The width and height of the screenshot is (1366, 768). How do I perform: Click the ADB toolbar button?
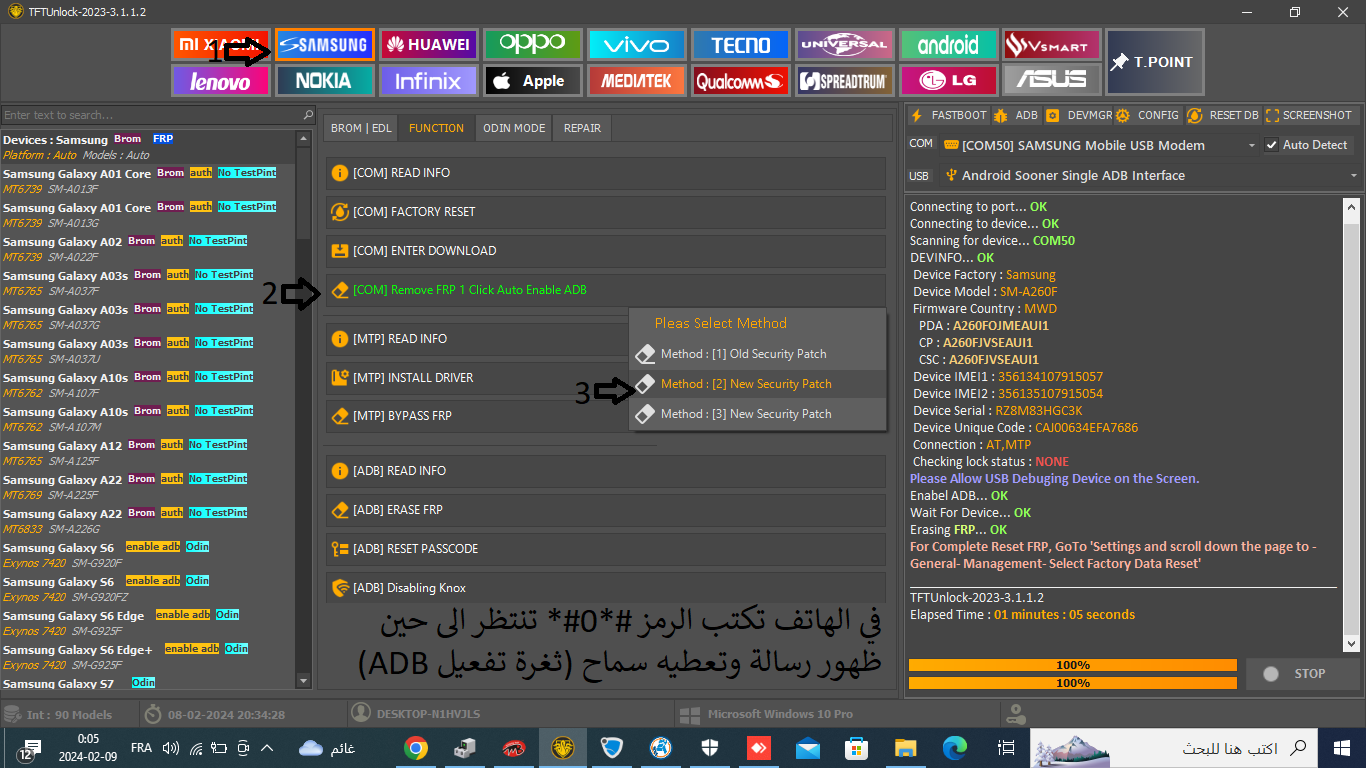tap(1016, 115)
